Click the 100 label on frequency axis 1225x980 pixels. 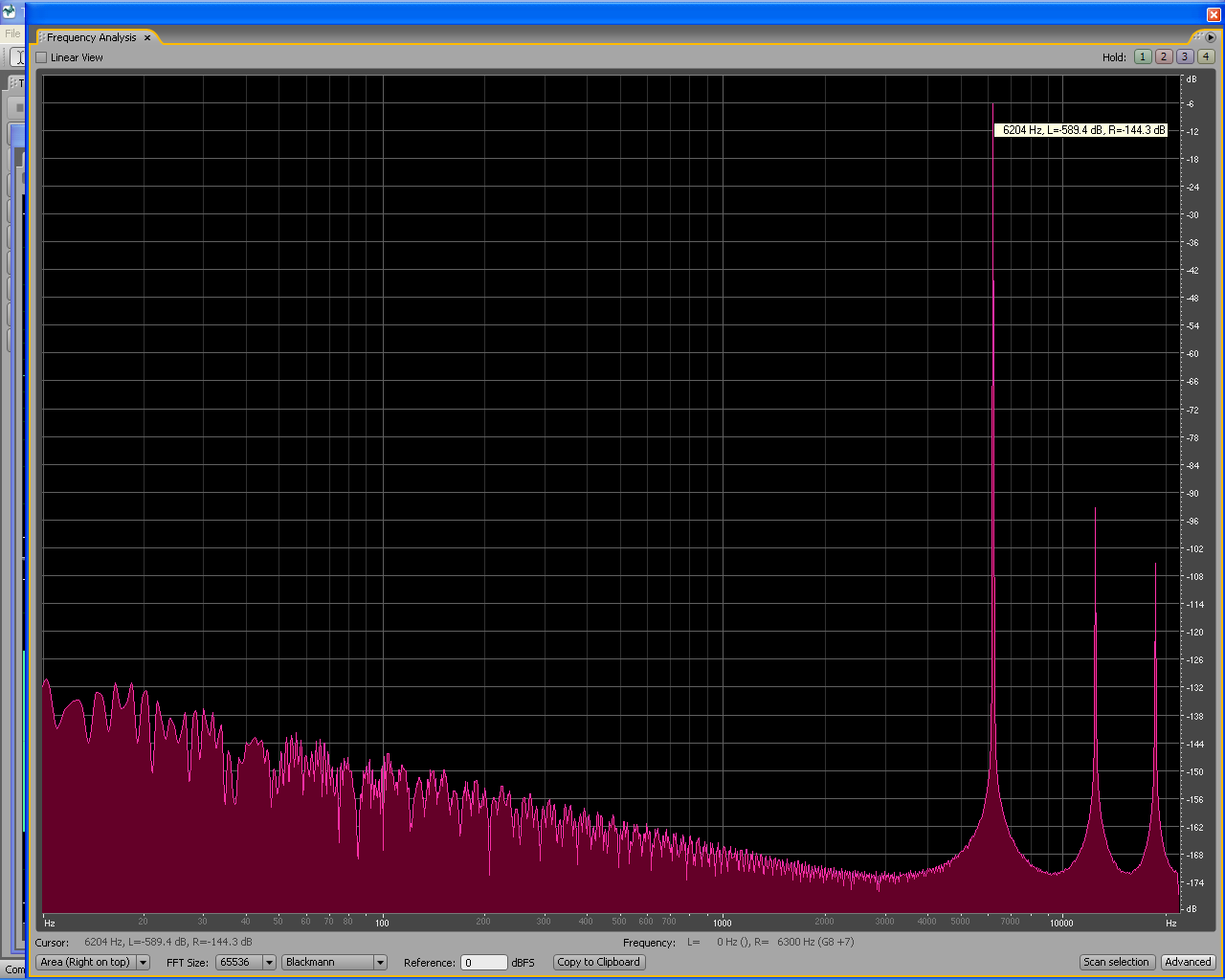382,923
